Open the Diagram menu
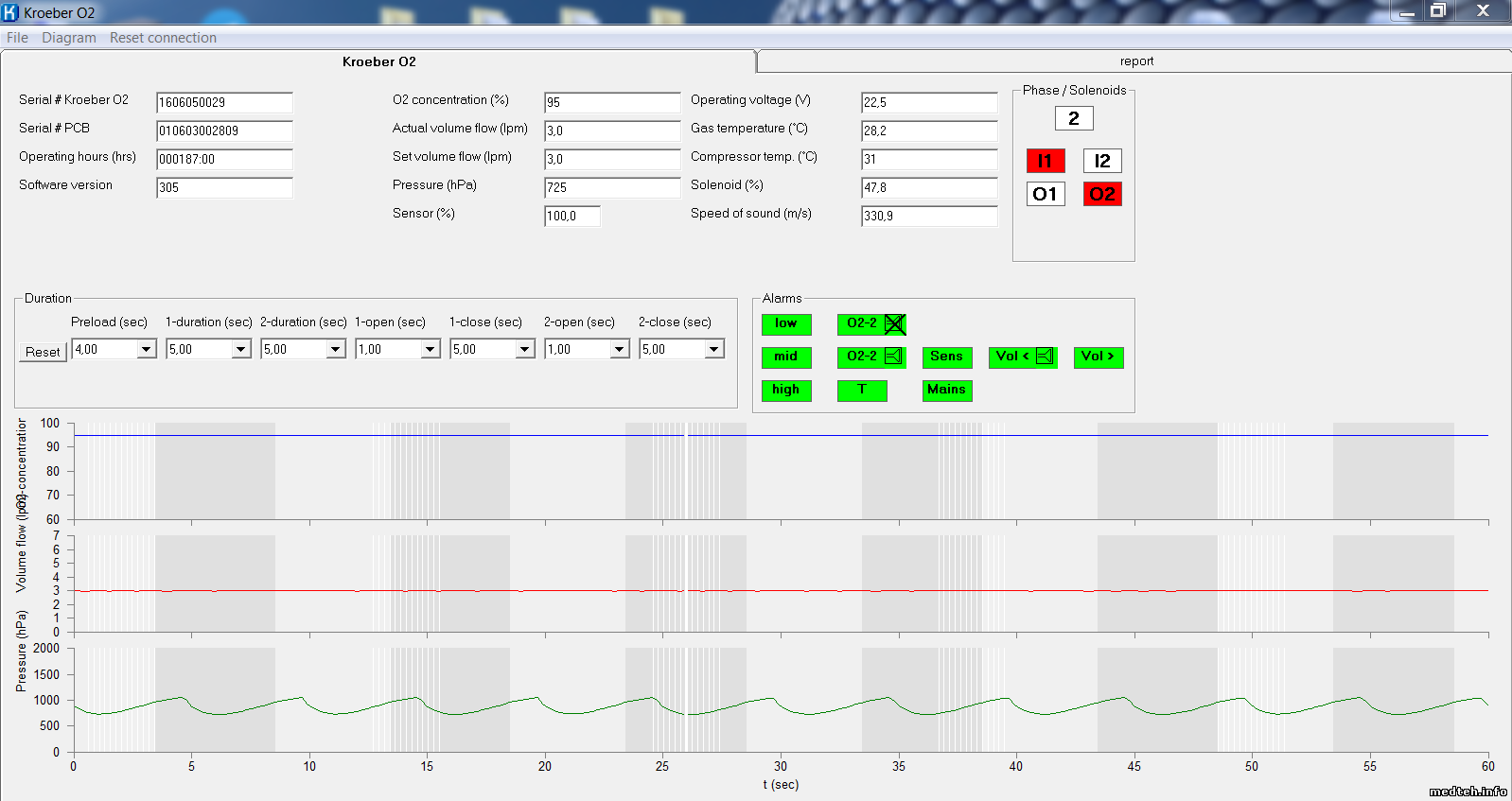1512x801 pixels. [69, 38]
